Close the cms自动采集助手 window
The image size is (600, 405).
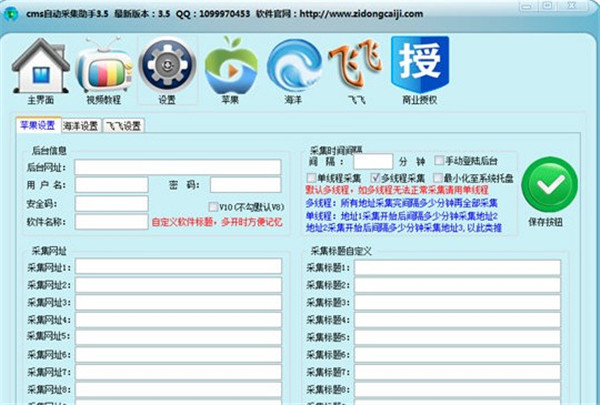tap(572, 6)
